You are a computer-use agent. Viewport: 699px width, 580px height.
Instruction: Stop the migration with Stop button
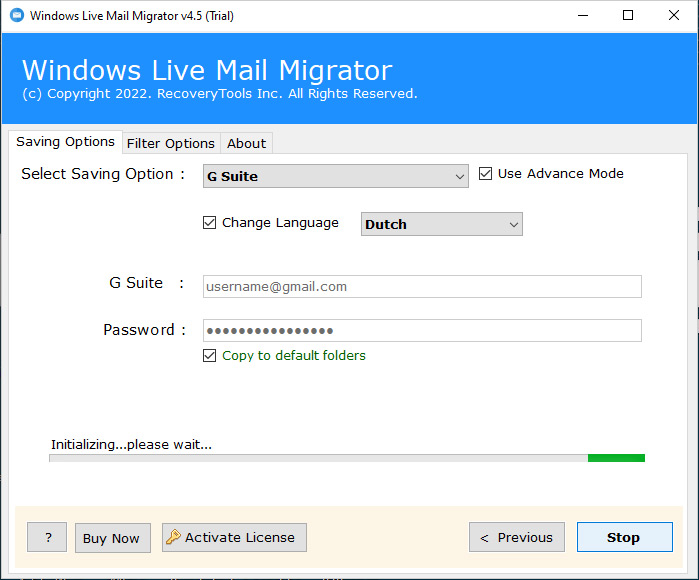pyautogui.click(x=625, y=537)
